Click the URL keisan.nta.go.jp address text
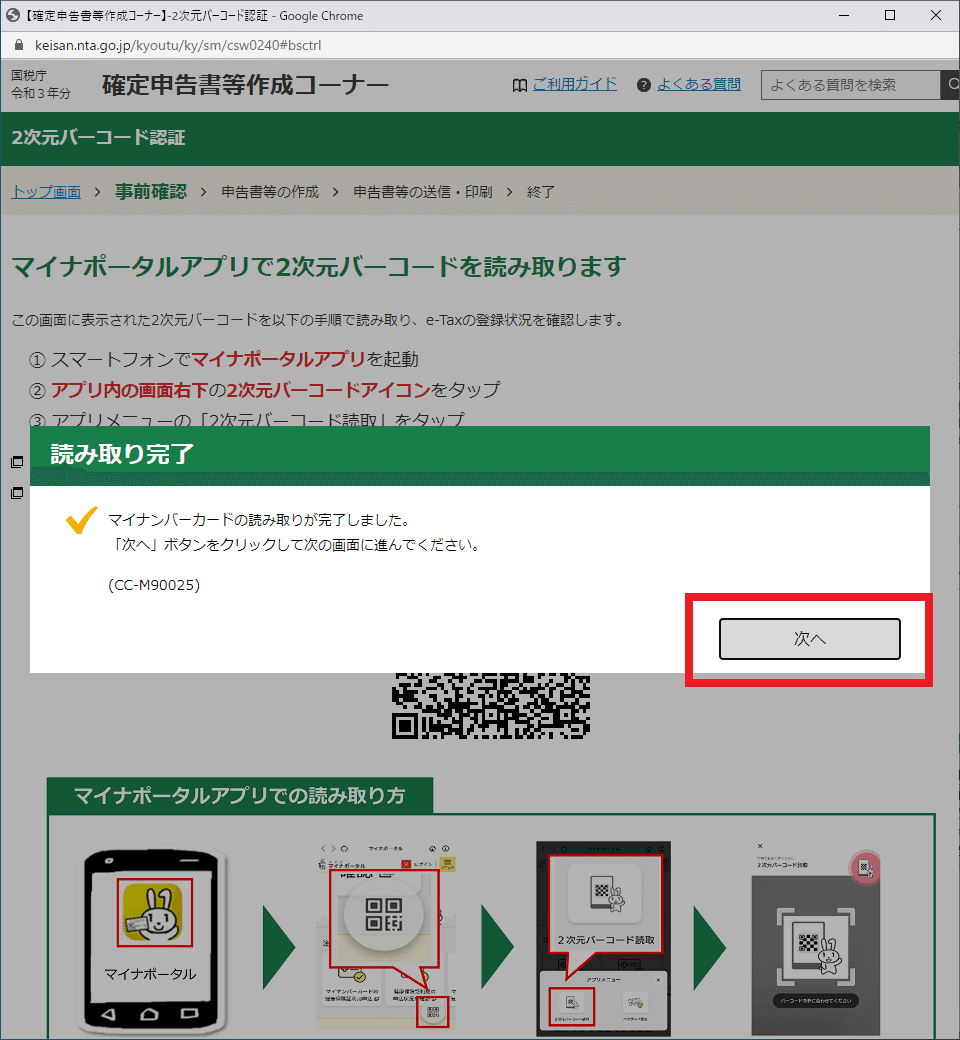The height and width of the screenshot is (1040, 960). [x=178, y=45]
